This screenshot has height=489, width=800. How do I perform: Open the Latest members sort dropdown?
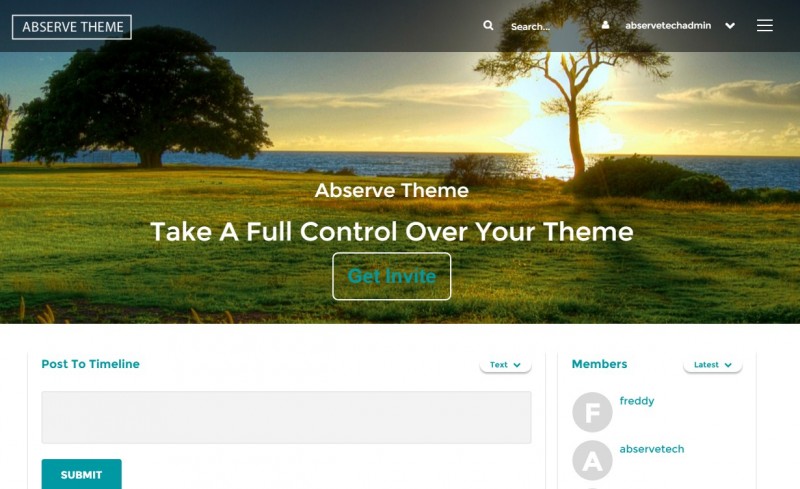point(712,364)
